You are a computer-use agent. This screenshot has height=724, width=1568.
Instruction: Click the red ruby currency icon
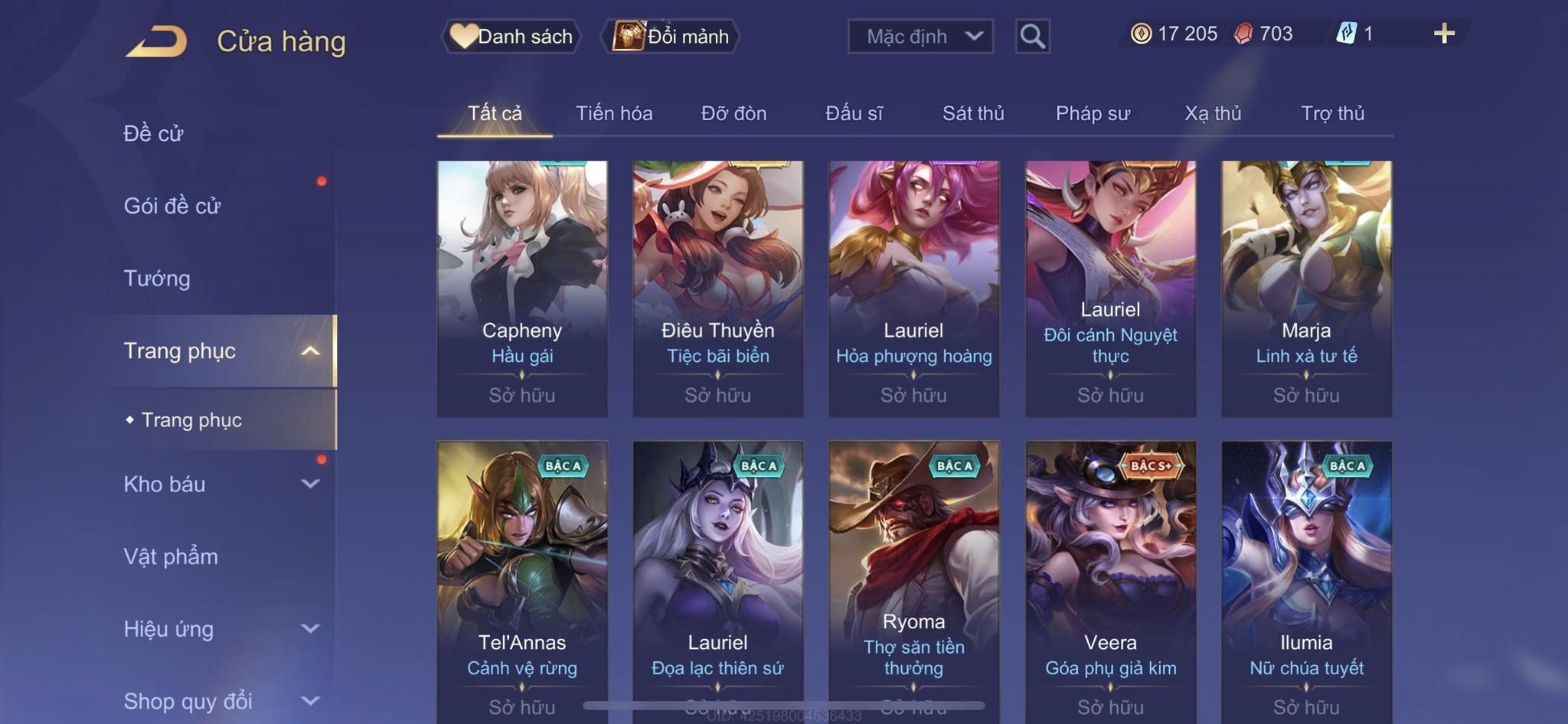point(1243,34)
